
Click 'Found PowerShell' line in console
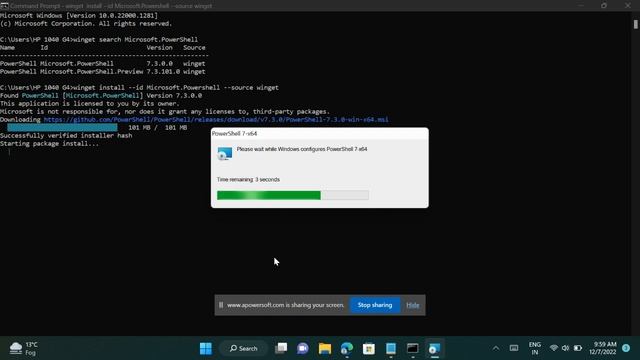[101, 96]
